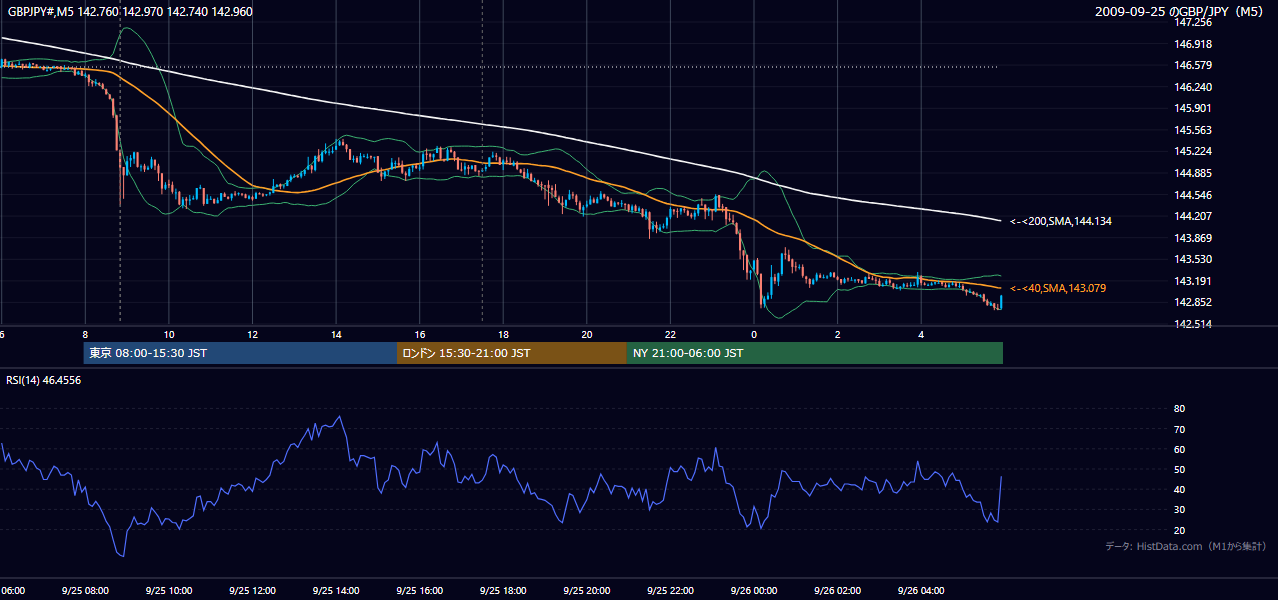Click price axis value 147.256

coord(1195,22)
